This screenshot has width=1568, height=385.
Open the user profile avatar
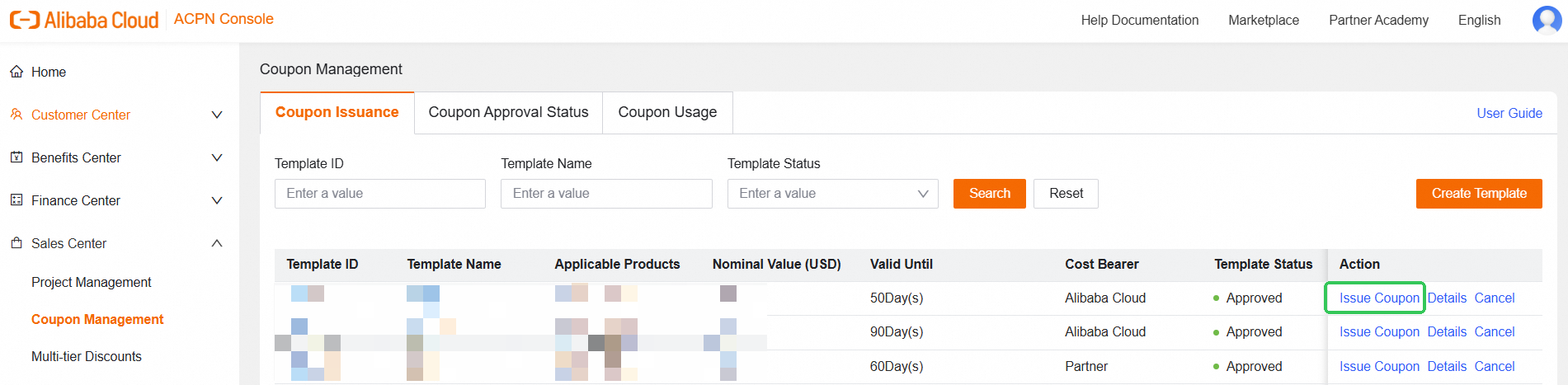click(1547, 20)
